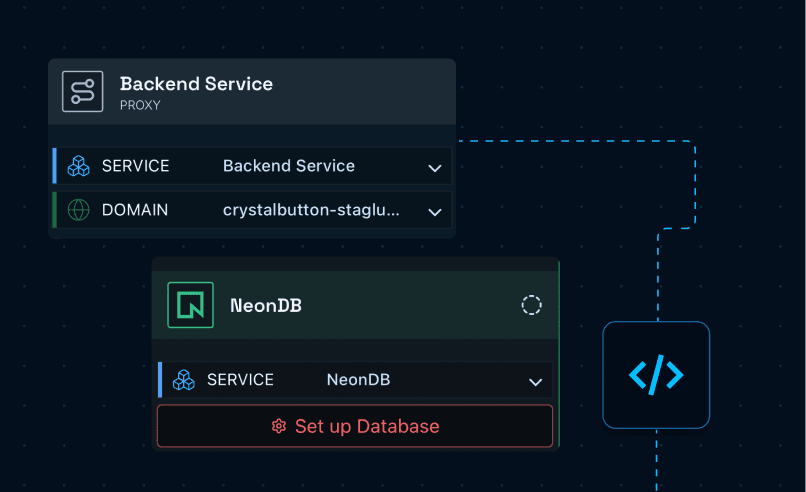Image resolution: width=806 pixels, height=492 pixels.
Task: Click the dashed circle status icon on NeonDB
Action: pos(532,305)
